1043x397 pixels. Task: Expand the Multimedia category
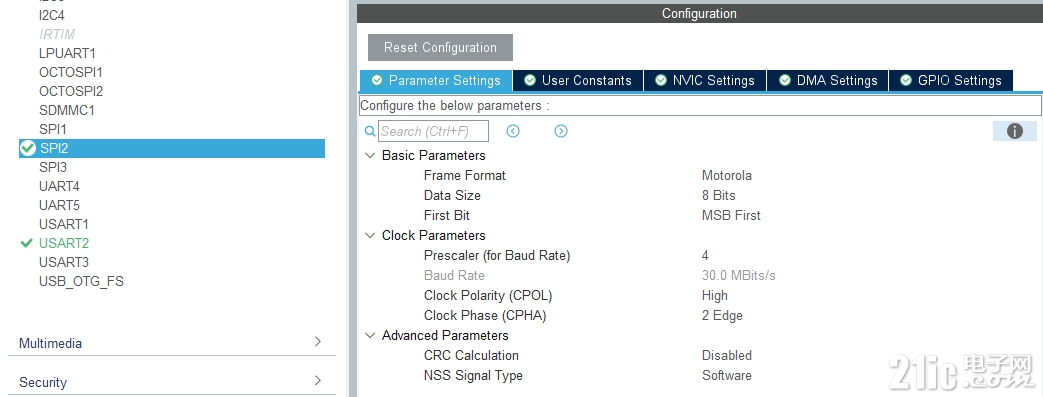point(317,342)
